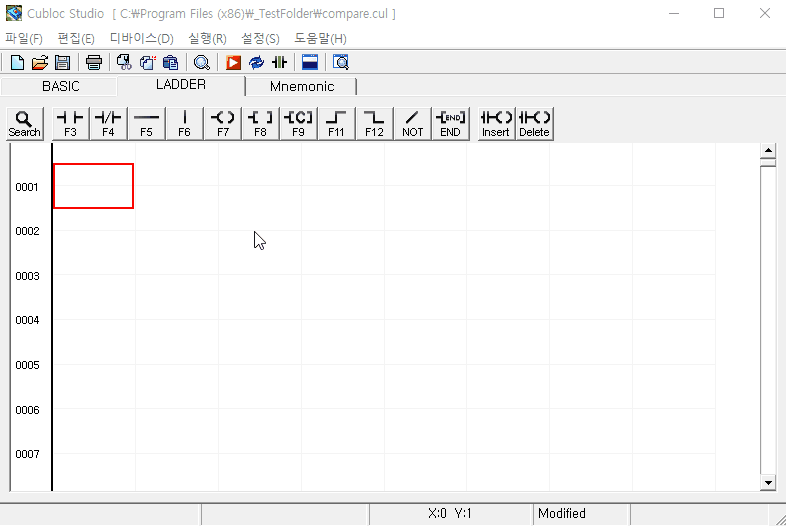
Task: Open a file with the folder icon
Action: pos(40,63)
